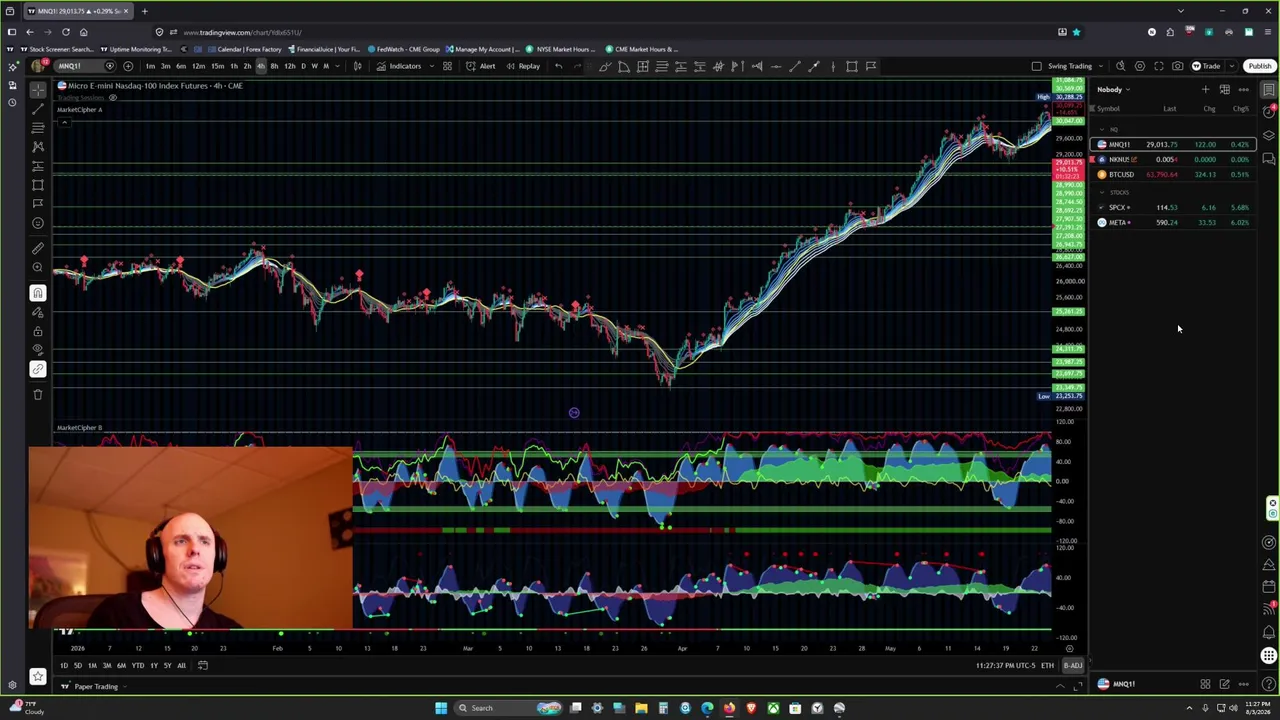Maximize the bottom trading panel
Viewport: 1280px width, 720px height.
(1077, 686)
